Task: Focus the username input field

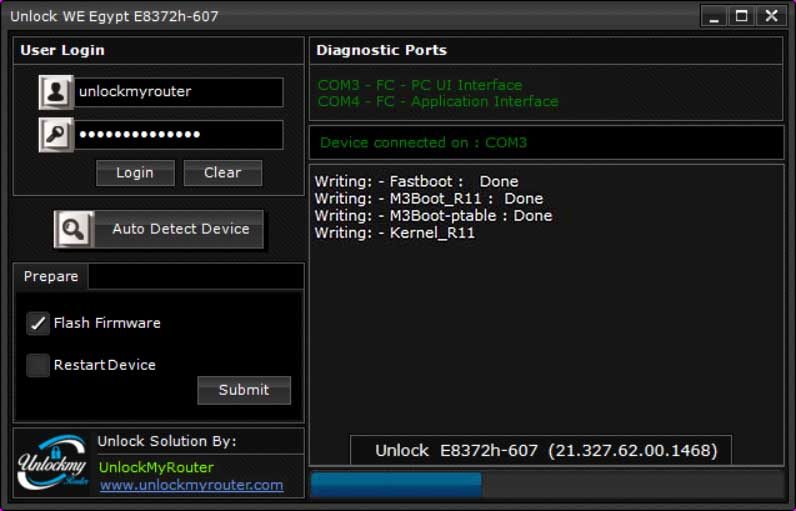Action: tap(178, 92)
